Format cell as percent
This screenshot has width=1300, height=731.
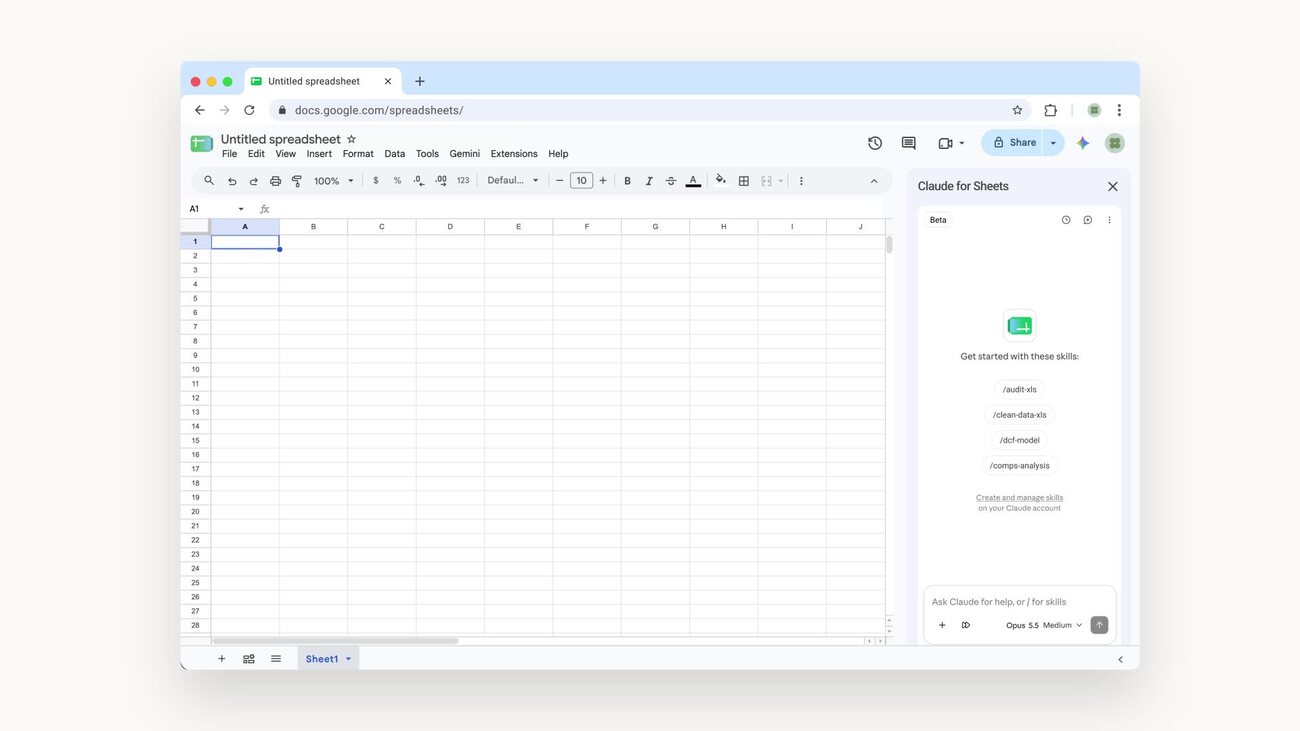click(x=397, y=181)
